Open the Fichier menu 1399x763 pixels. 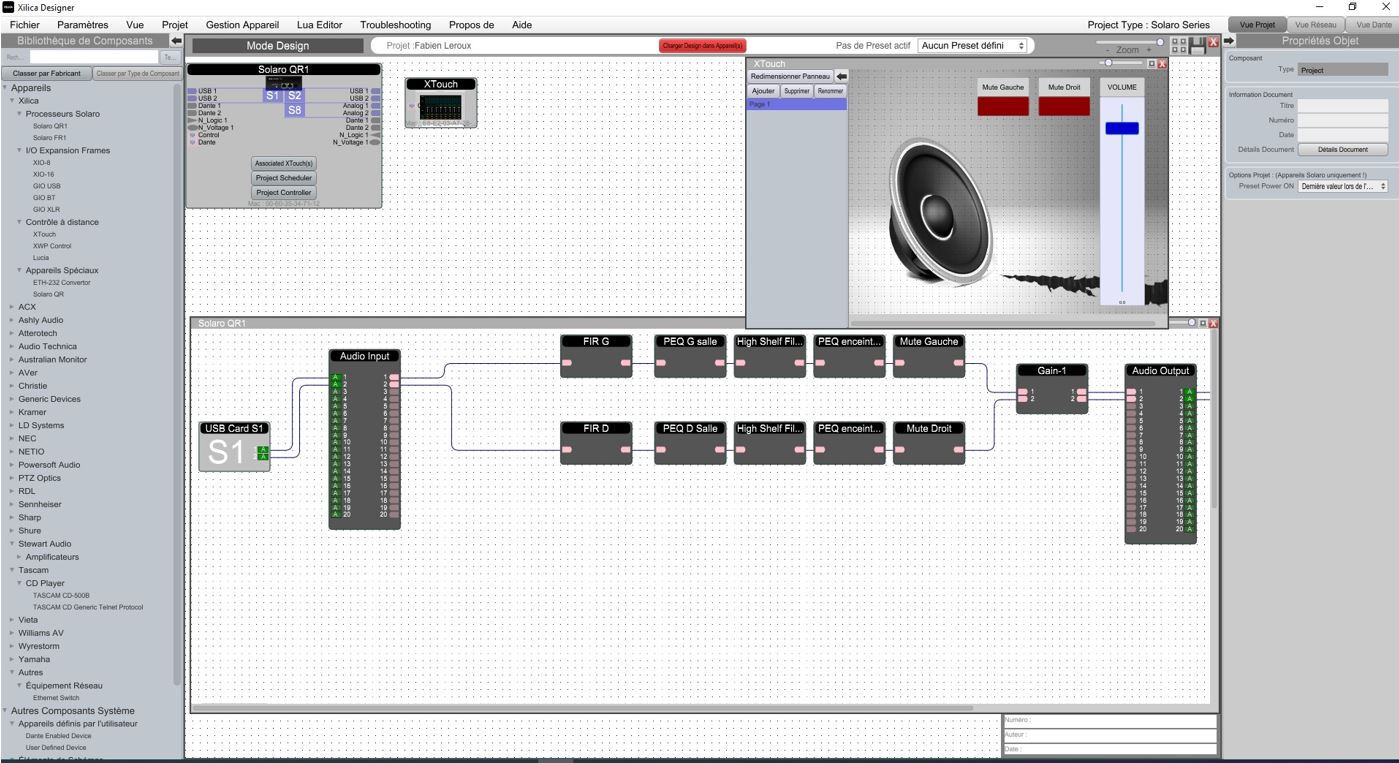(x=24, y=25)
